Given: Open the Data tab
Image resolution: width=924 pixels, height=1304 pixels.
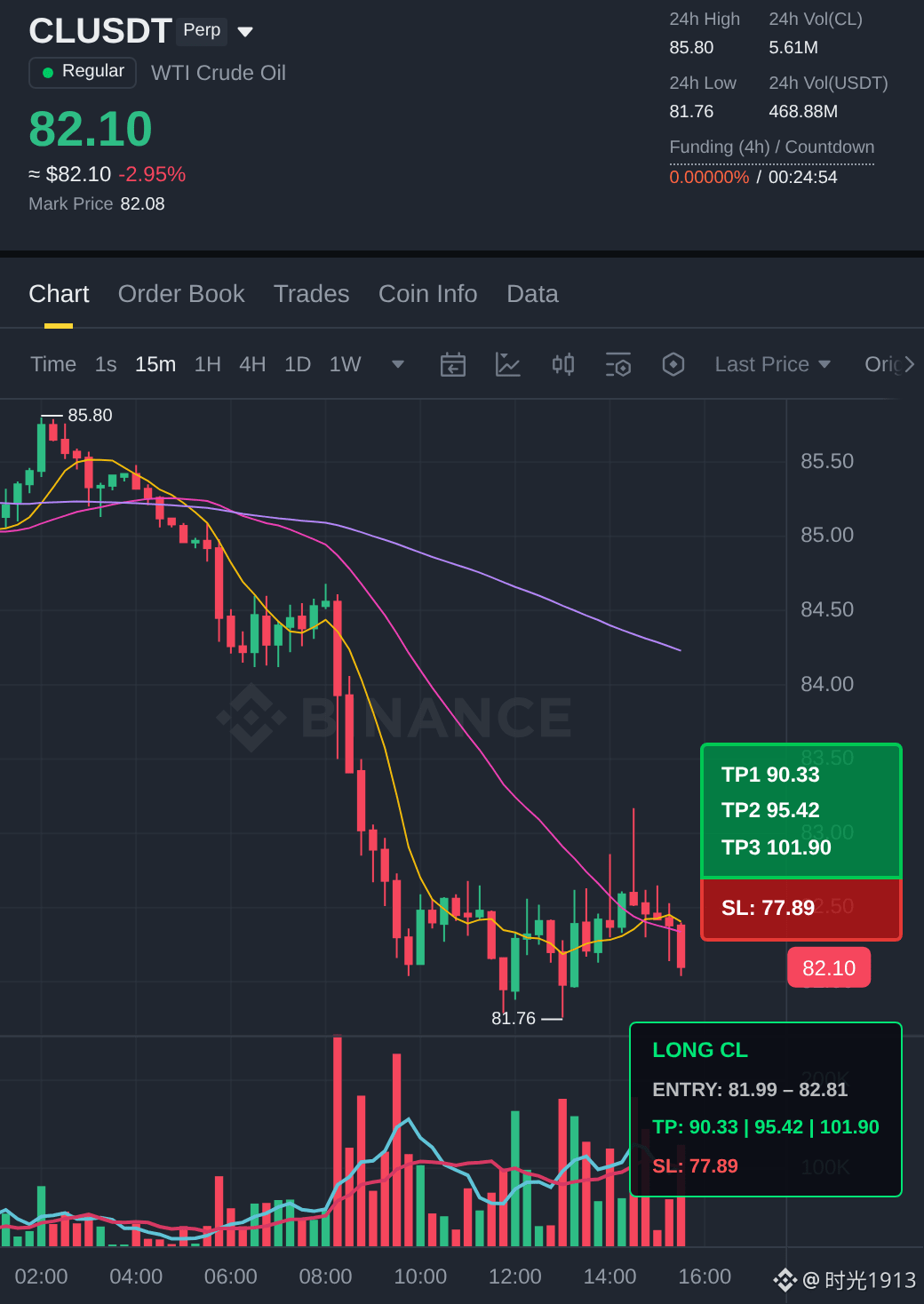Looking at the screenshot, I should coord(532,294).
